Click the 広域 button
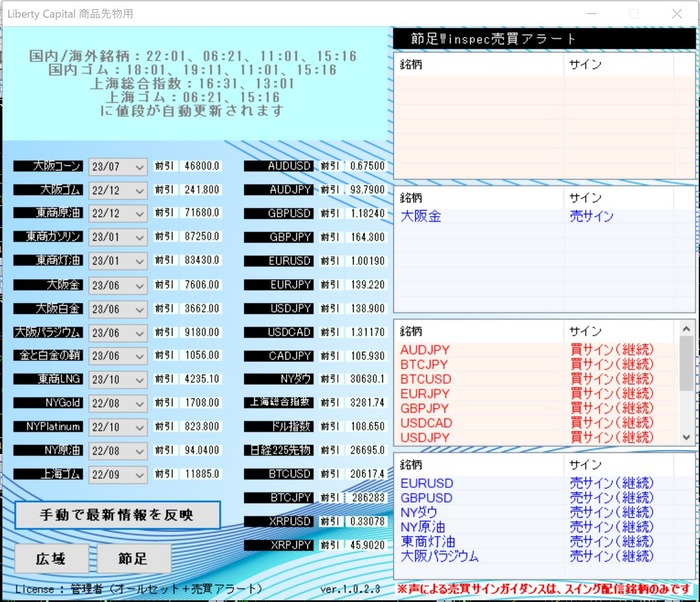 coord(51,559)
